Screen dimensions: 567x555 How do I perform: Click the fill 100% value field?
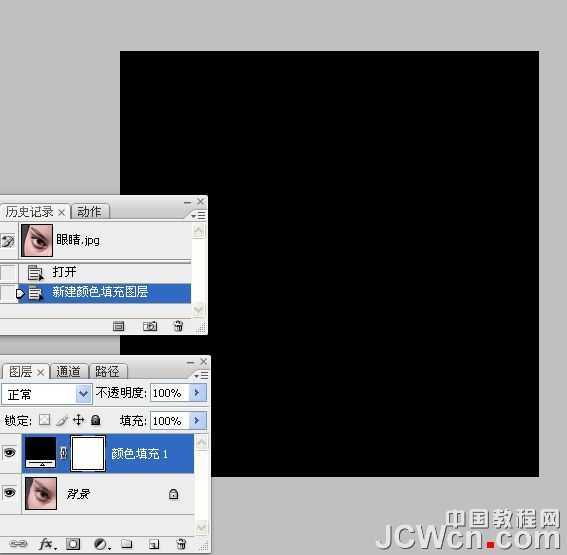tap(169, 421)
